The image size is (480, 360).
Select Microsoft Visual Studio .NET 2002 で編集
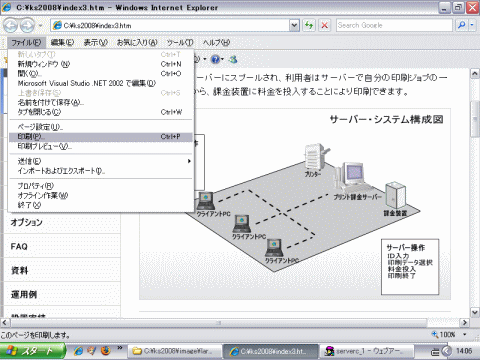coord(101,83)
